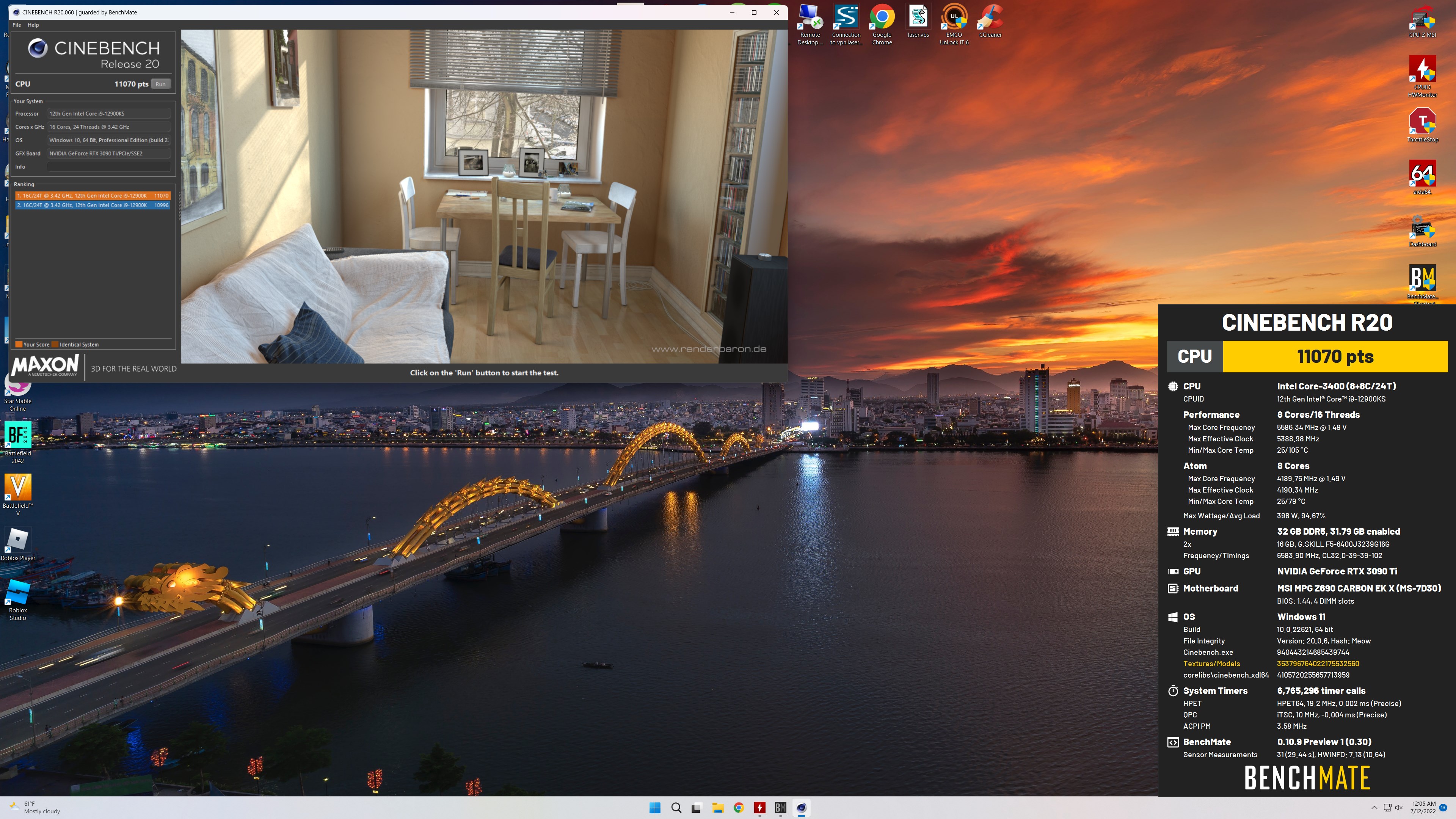Expand the system tray hidden icons chevron
This screenshot has height=819, width=1456.
pos(1374,808)
